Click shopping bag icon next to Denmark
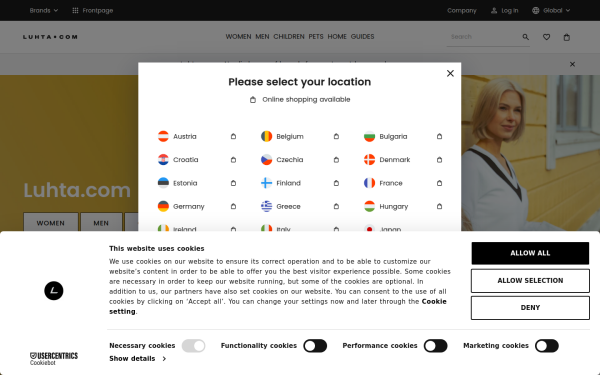This screenshot has height=375, width=600. pos(439,160)
